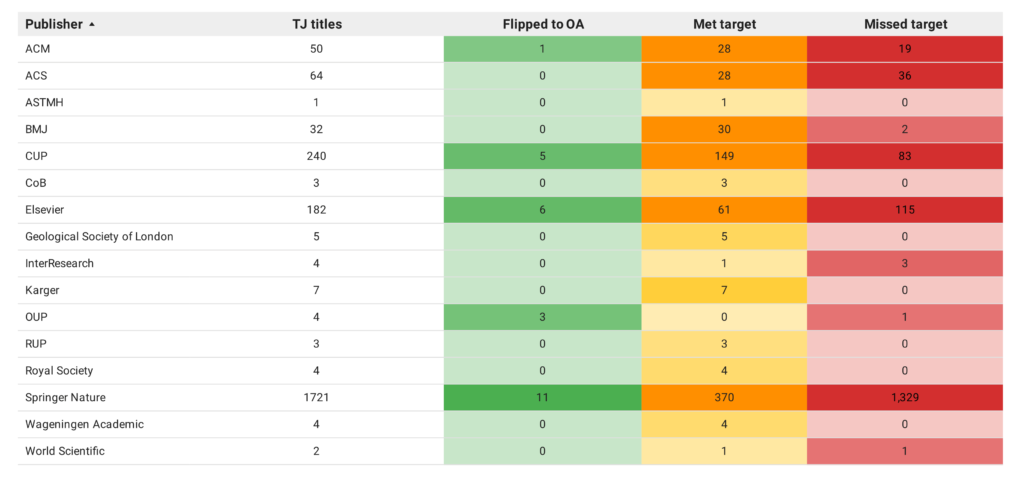The width and height of the screenshot is (1024, 485).
Task: Select the Elsevier publisher name
Action: tap(44, 210)
